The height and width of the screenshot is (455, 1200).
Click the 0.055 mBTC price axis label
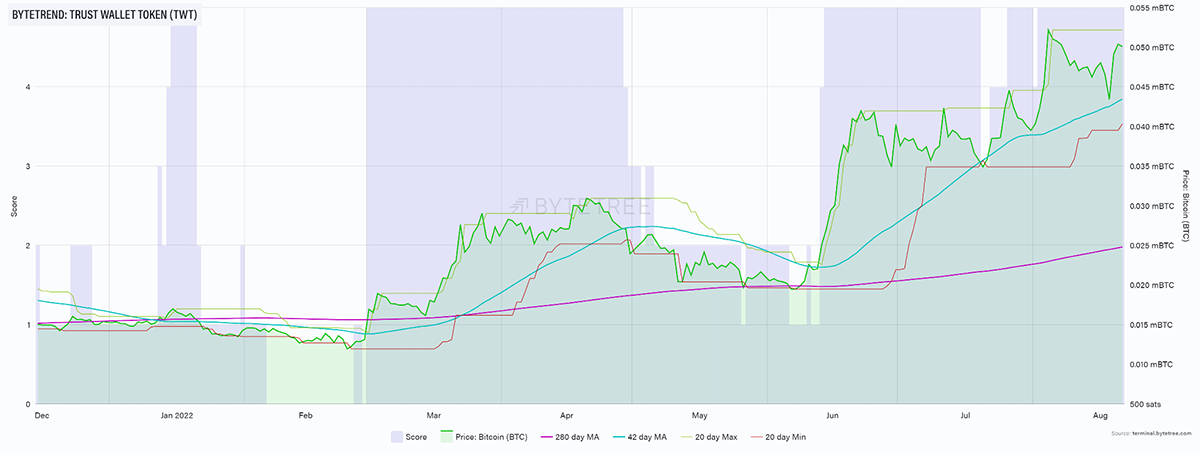[1150, 7]
